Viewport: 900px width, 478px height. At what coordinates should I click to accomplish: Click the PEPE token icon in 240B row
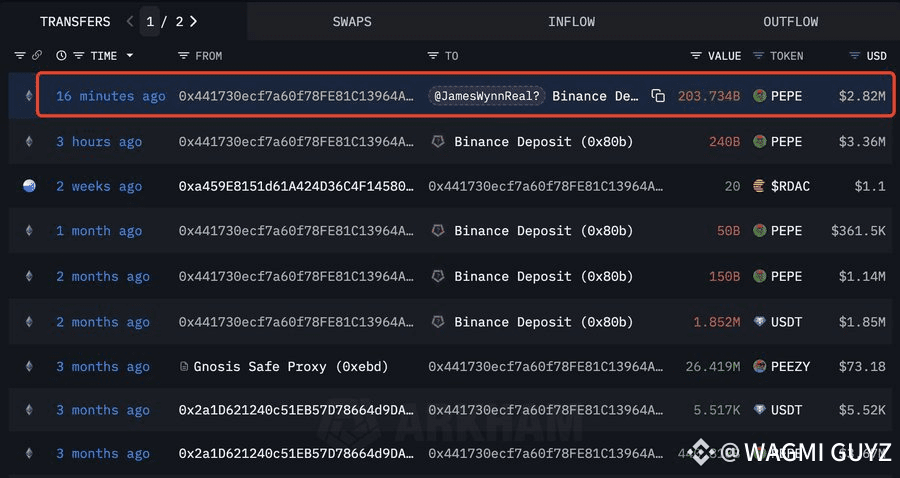point(759,141)
